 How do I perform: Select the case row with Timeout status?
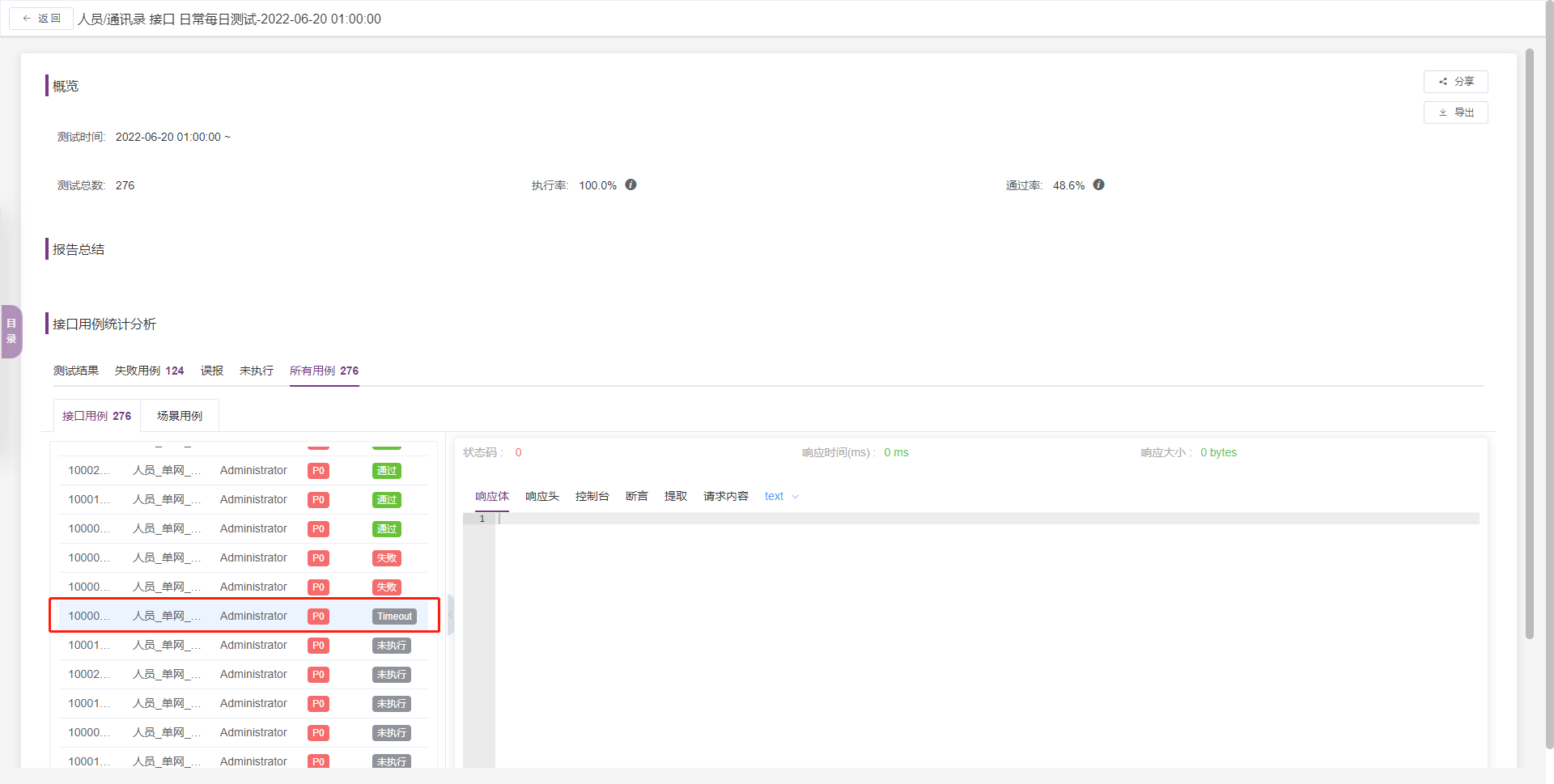[x=244, y=617]
